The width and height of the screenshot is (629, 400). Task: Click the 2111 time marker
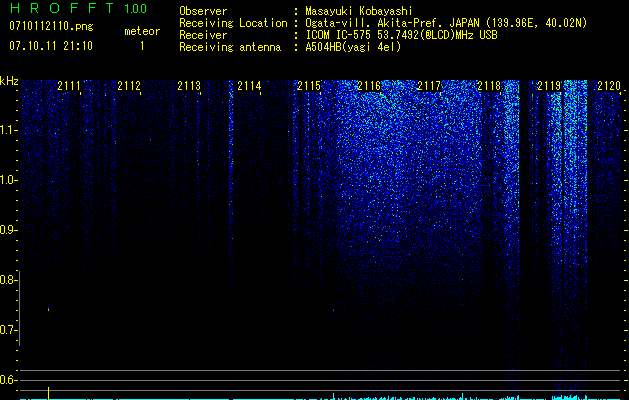pos(69,85)
